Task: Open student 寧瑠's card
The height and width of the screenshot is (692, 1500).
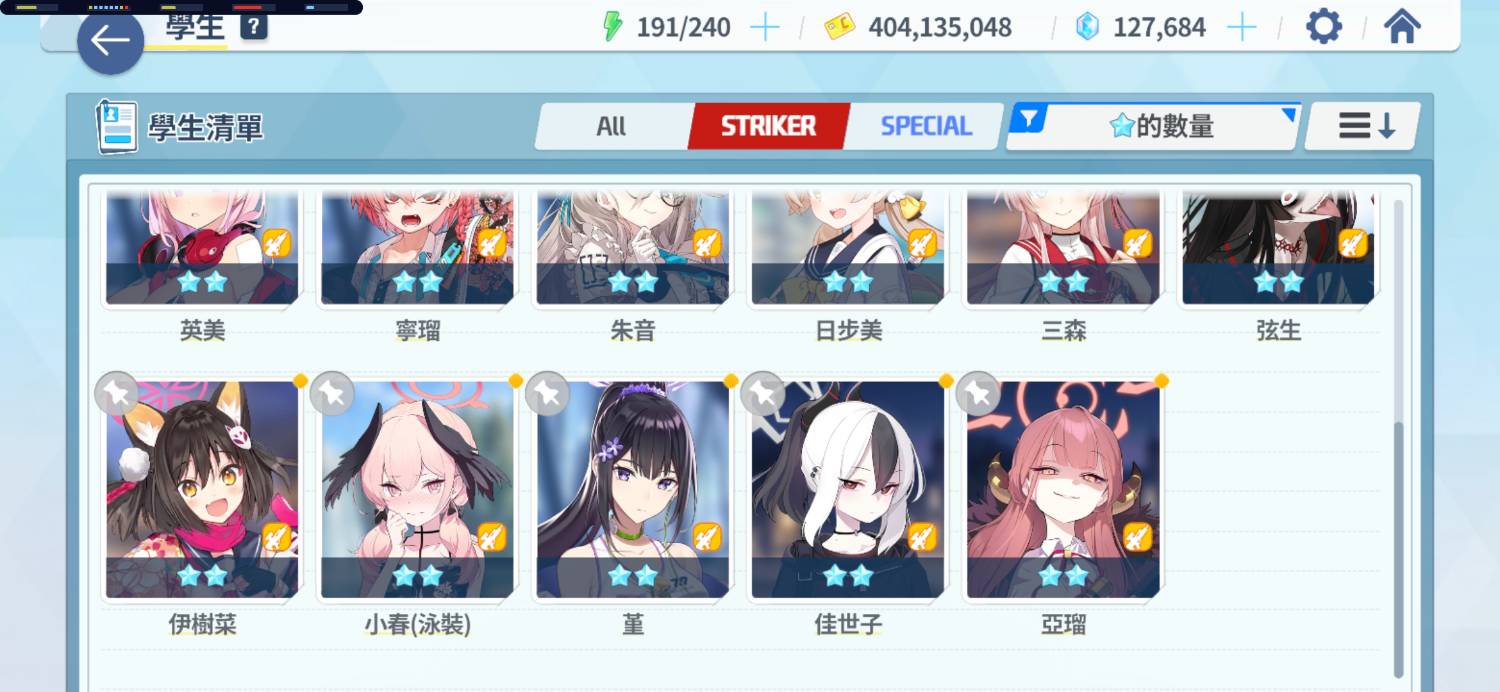Action: click(x=417, y=248)
